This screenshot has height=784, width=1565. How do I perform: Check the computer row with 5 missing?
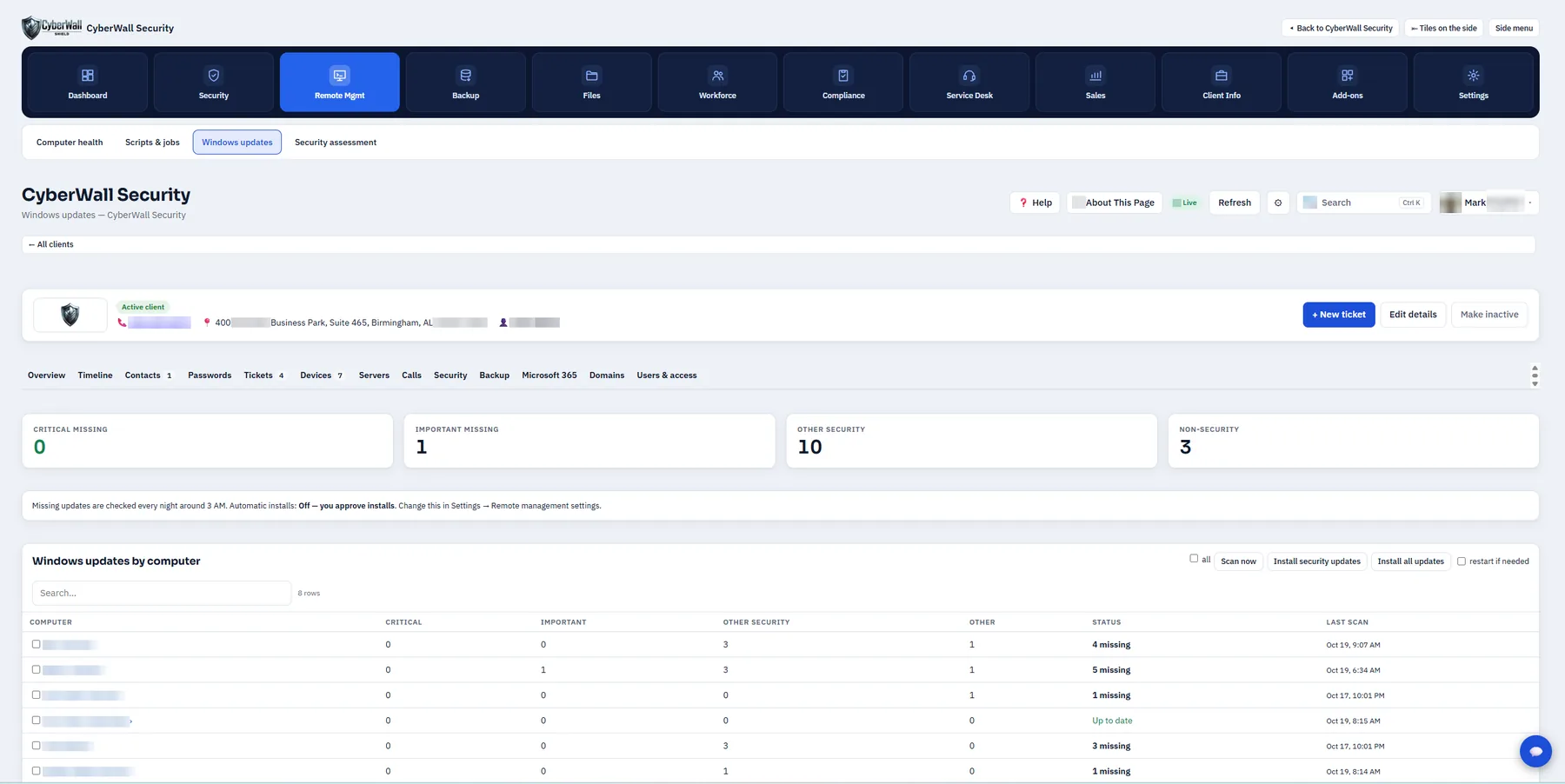(36, 669)
